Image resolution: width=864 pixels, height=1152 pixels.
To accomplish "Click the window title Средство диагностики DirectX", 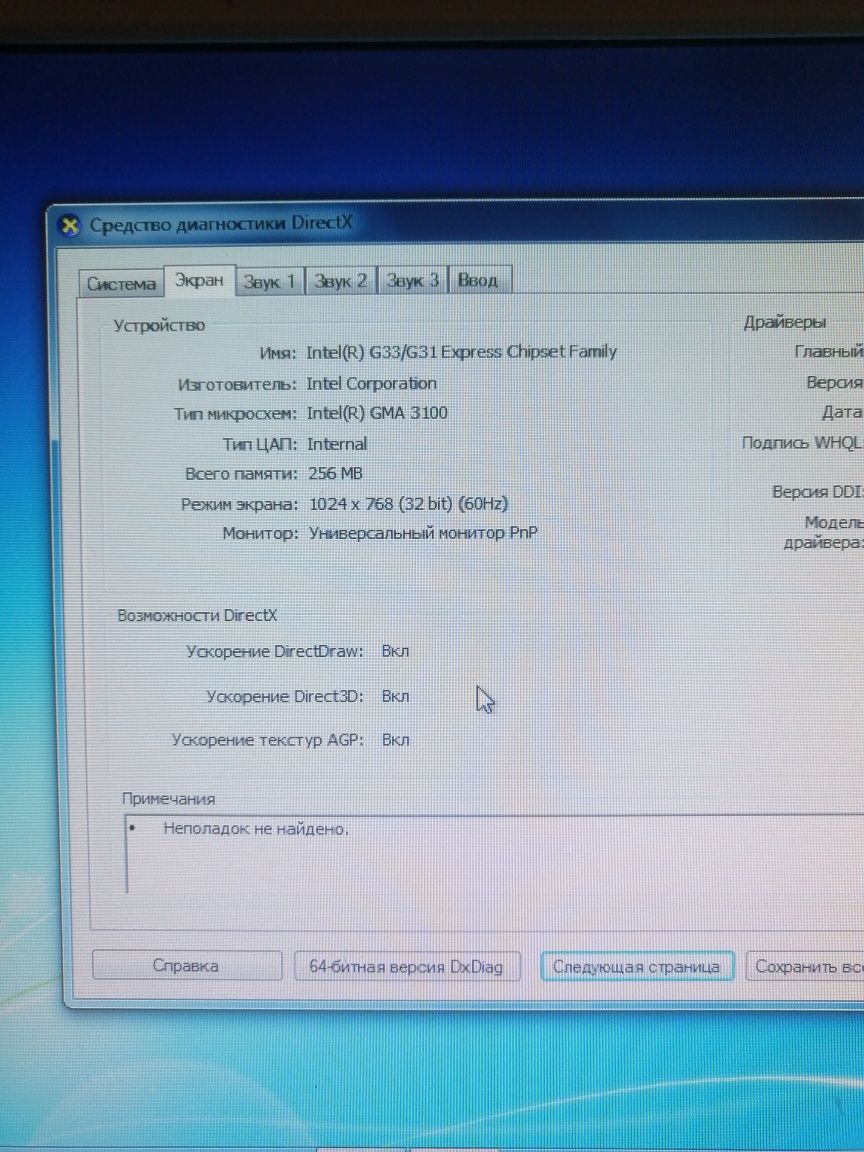I will pyautogui.click(x=221, y=224).
